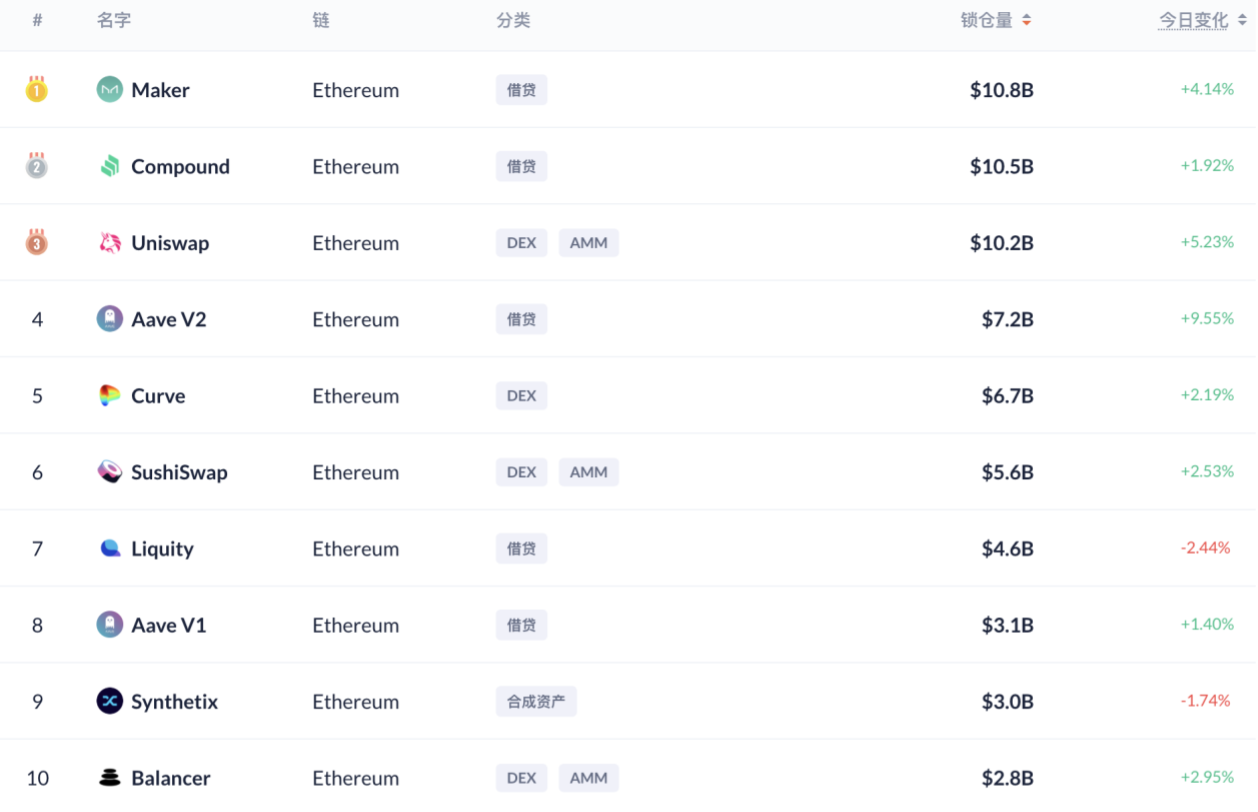
Task: Click the Compound green logo icon
Action: click(x=109, y=166)
